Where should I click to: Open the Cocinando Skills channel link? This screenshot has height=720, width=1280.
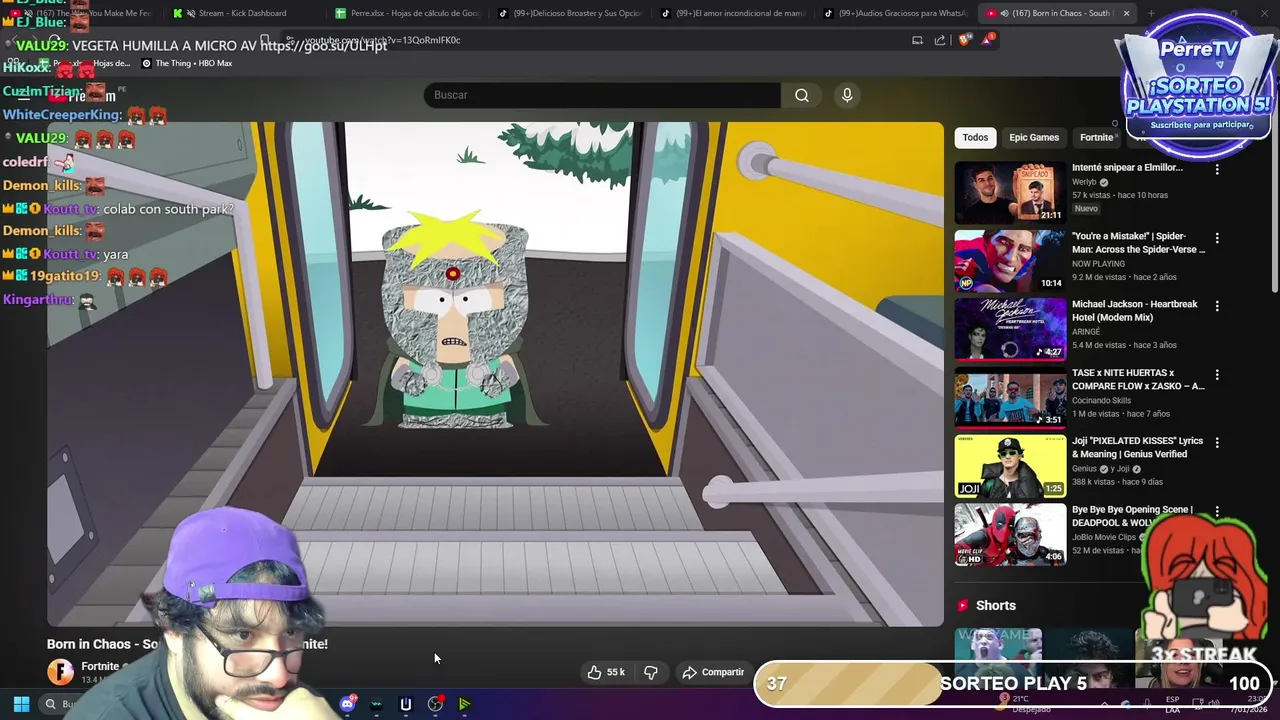point(1101,400)
